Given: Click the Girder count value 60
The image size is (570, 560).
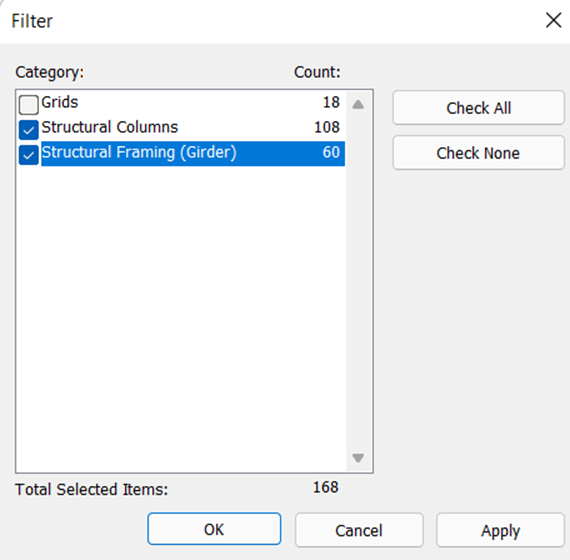Looking at the screenshot, I should click(331, 152).
